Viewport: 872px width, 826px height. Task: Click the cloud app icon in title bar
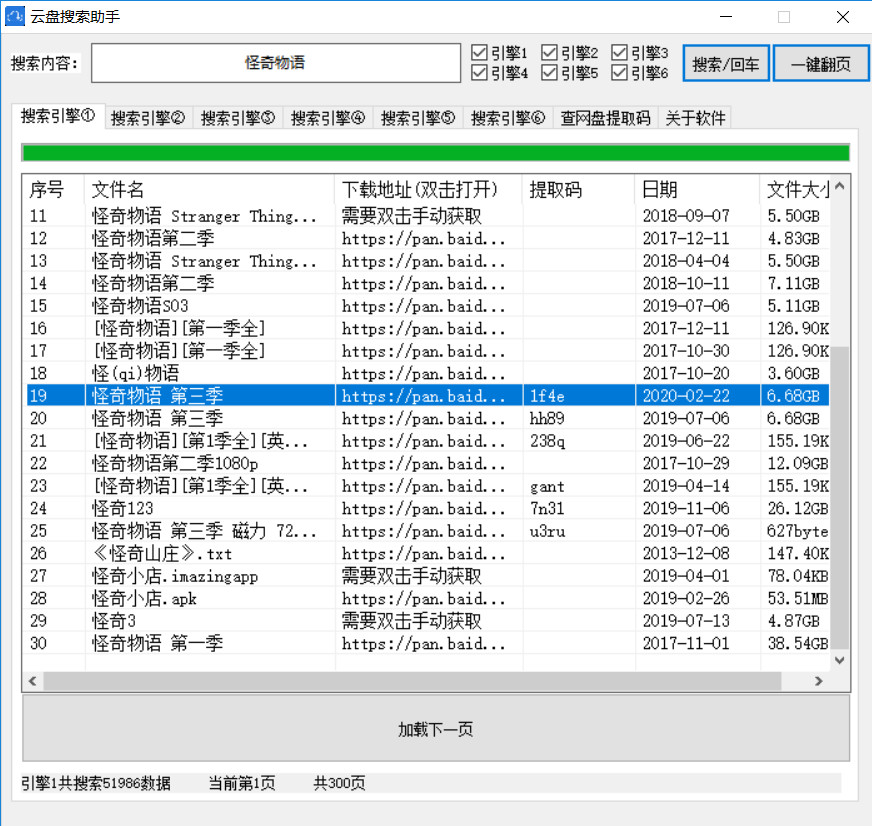(x=14, y=16)
